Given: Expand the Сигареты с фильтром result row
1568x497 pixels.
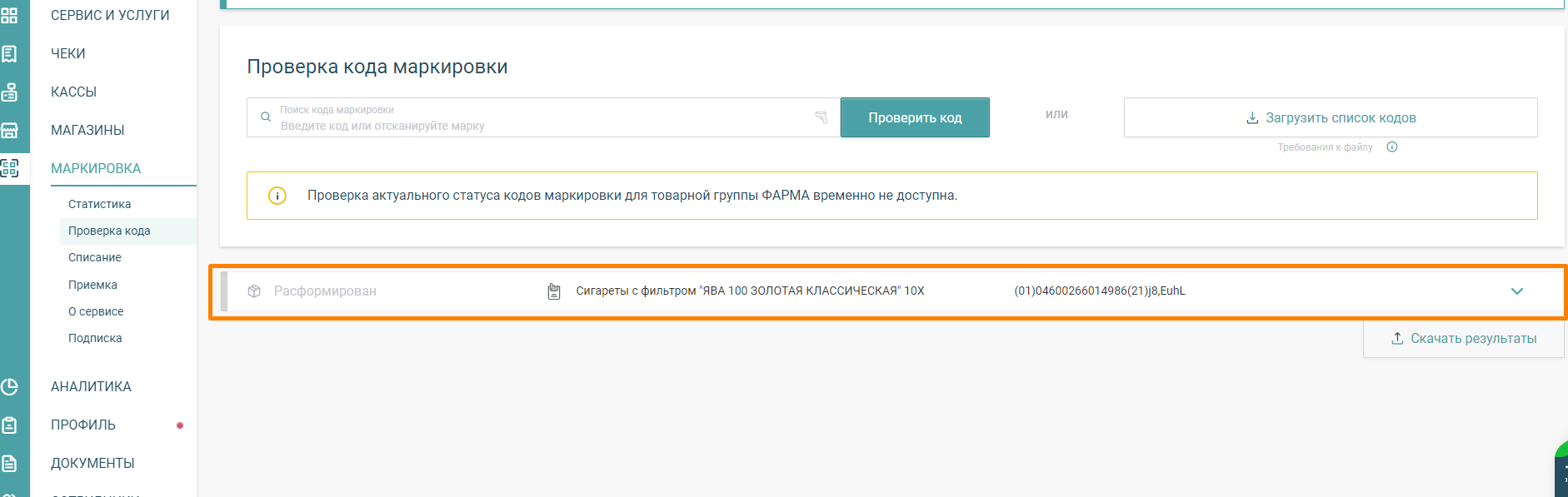Looking at the screenshot, I should [1517, 291].
